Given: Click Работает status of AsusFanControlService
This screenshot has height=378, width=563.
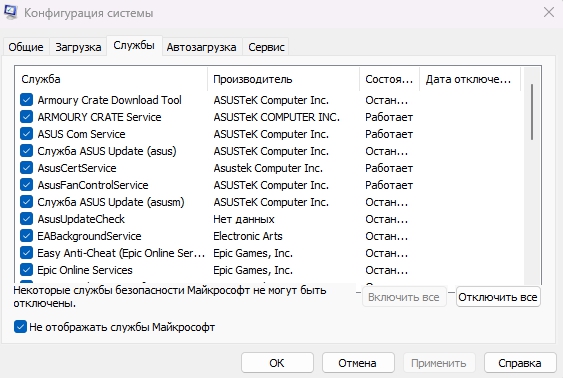Looking at the screenshot, I should [x=389, y=185].
